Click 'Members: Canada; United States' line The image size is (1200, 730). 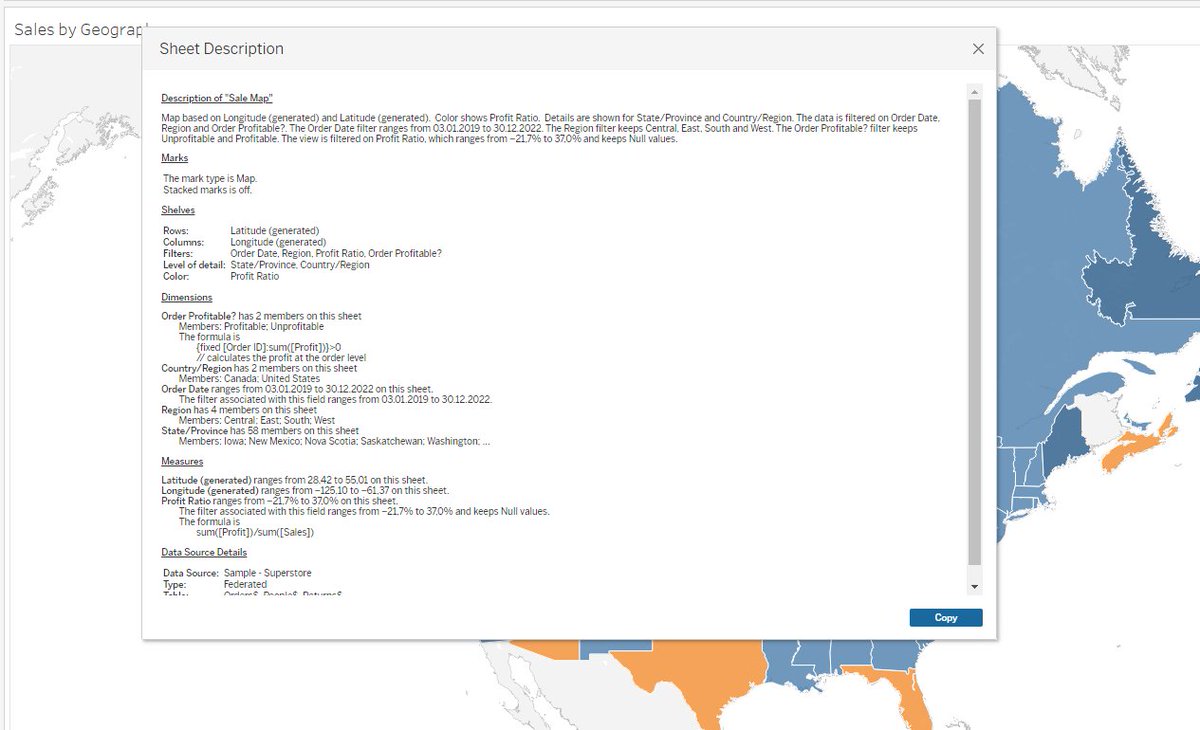(x=249, y=379)
